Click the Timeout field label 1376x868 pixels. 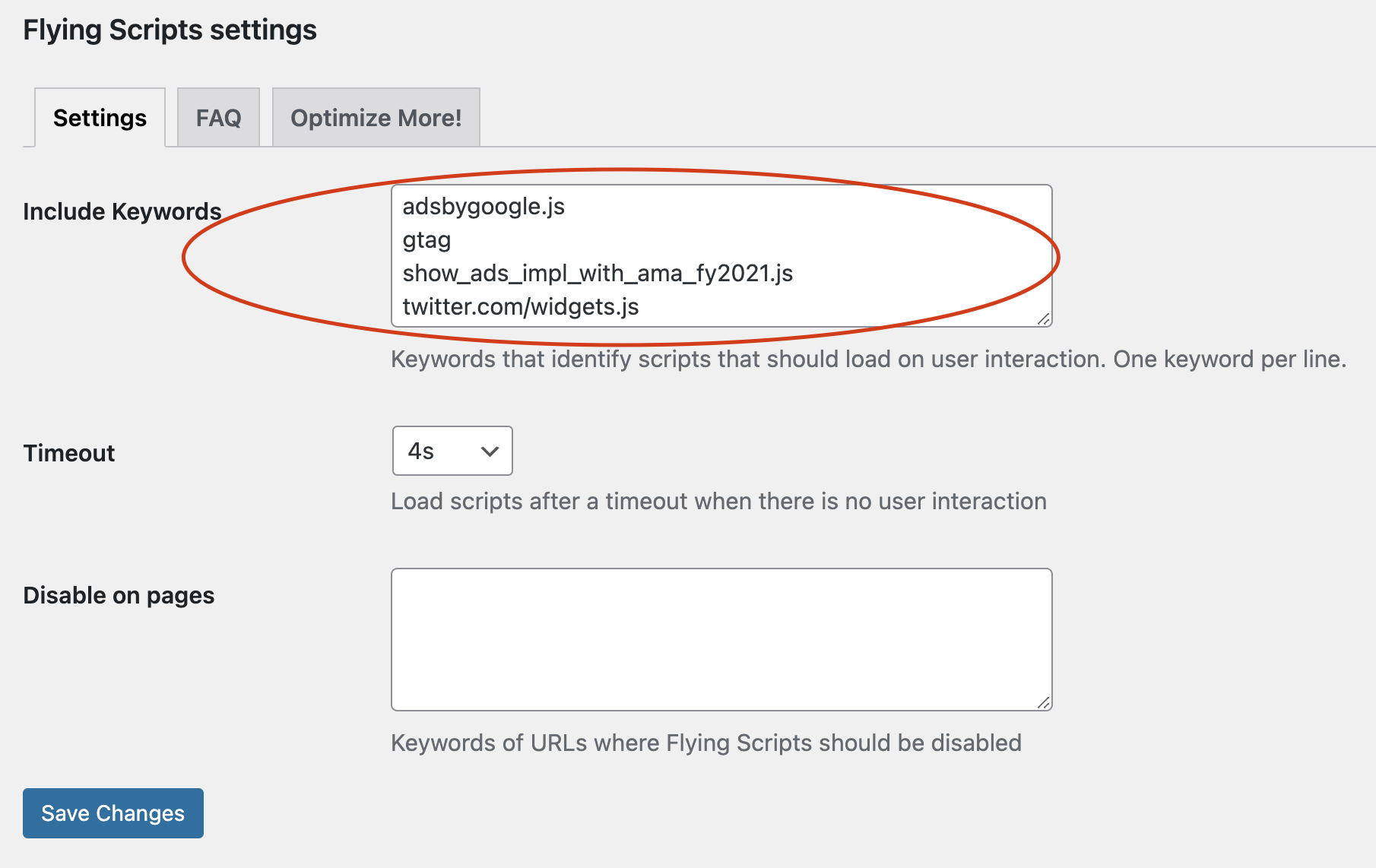[69, 453]
